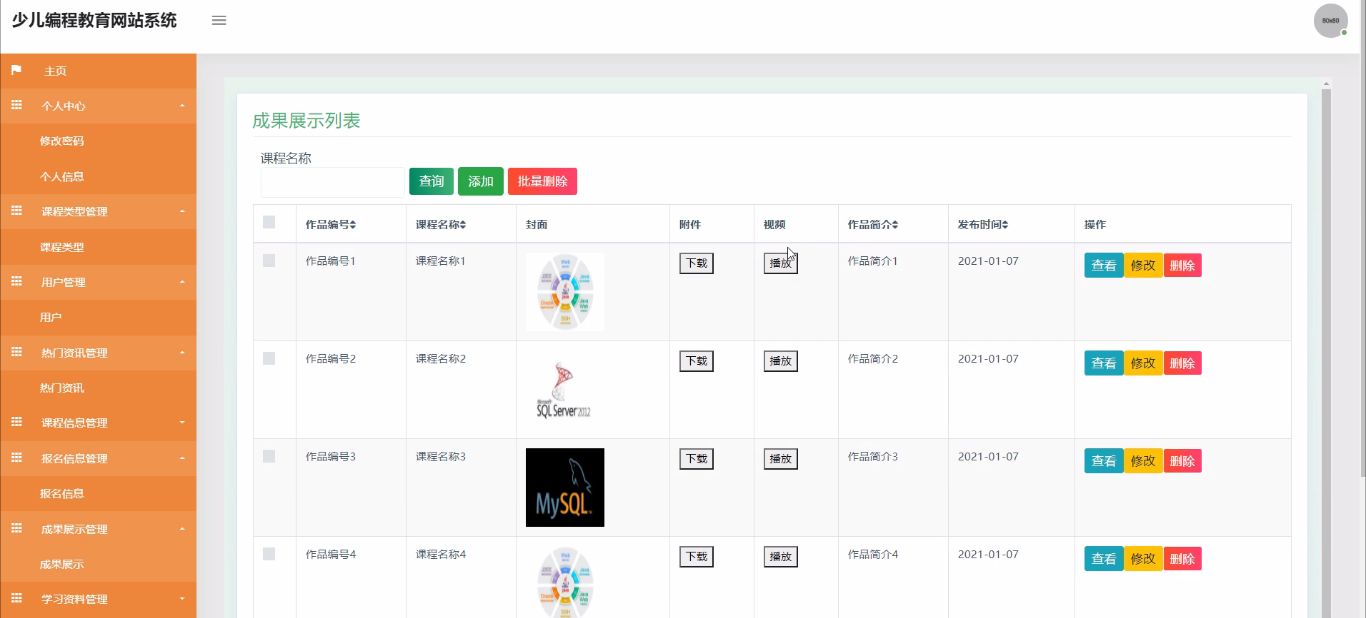
Task: Play video for 作品编号1
Action: point(781,263)
